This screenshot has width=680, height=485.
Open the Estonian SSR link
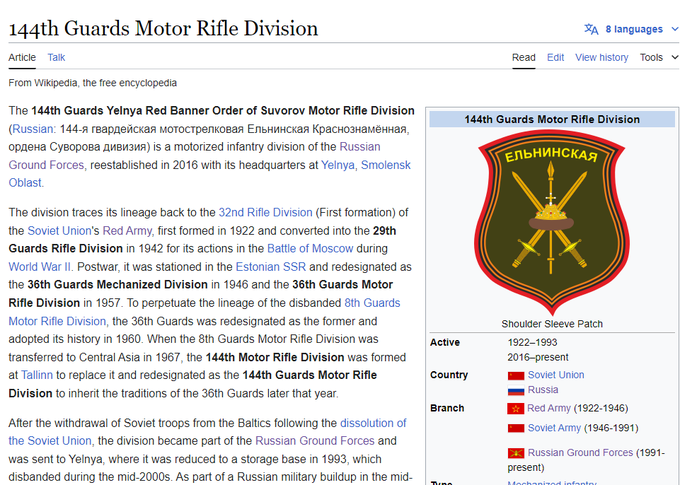click(x=271, y=266)
